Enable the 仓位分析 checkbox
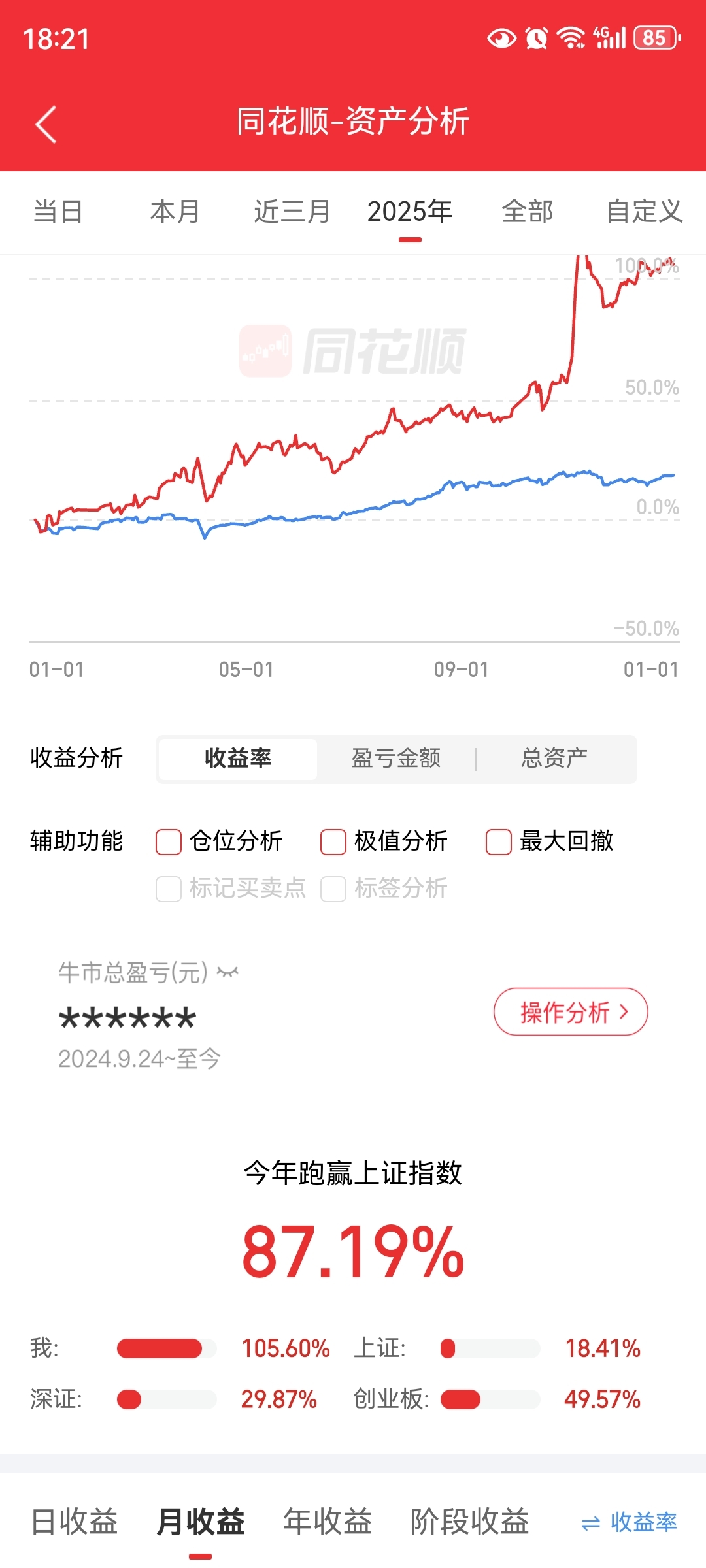Image resolution: width=706 pixels, height=1568 pixels. [169, 841]
